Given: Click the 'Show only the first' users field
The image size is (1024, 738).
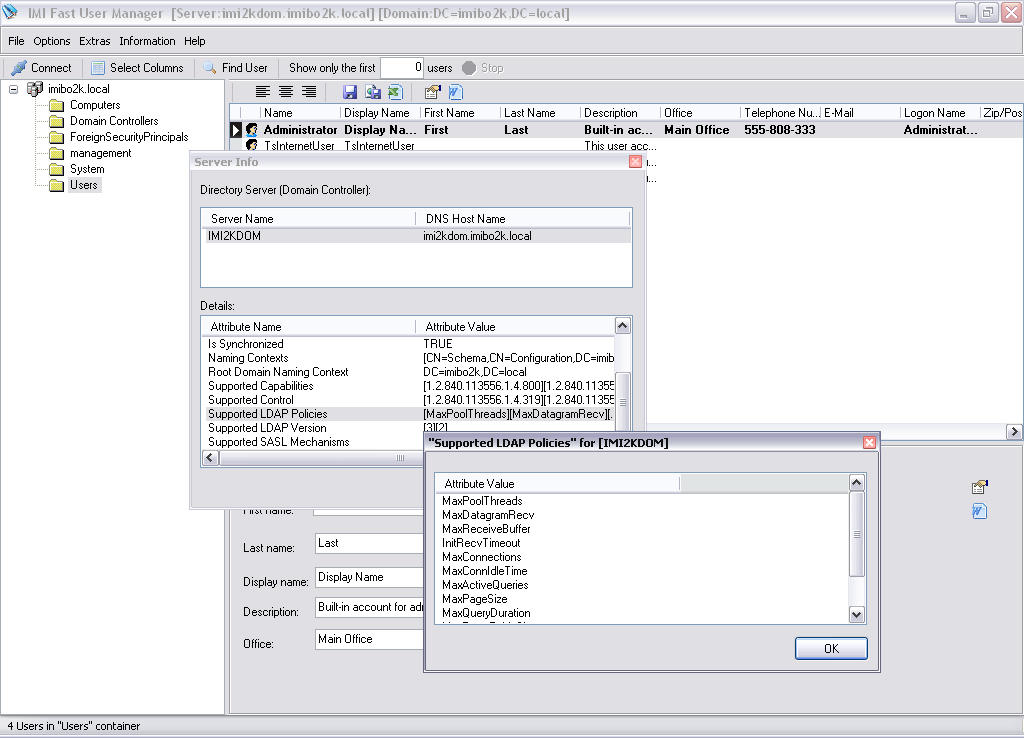Looking at the screenshot, I should (x=402, y=68).
